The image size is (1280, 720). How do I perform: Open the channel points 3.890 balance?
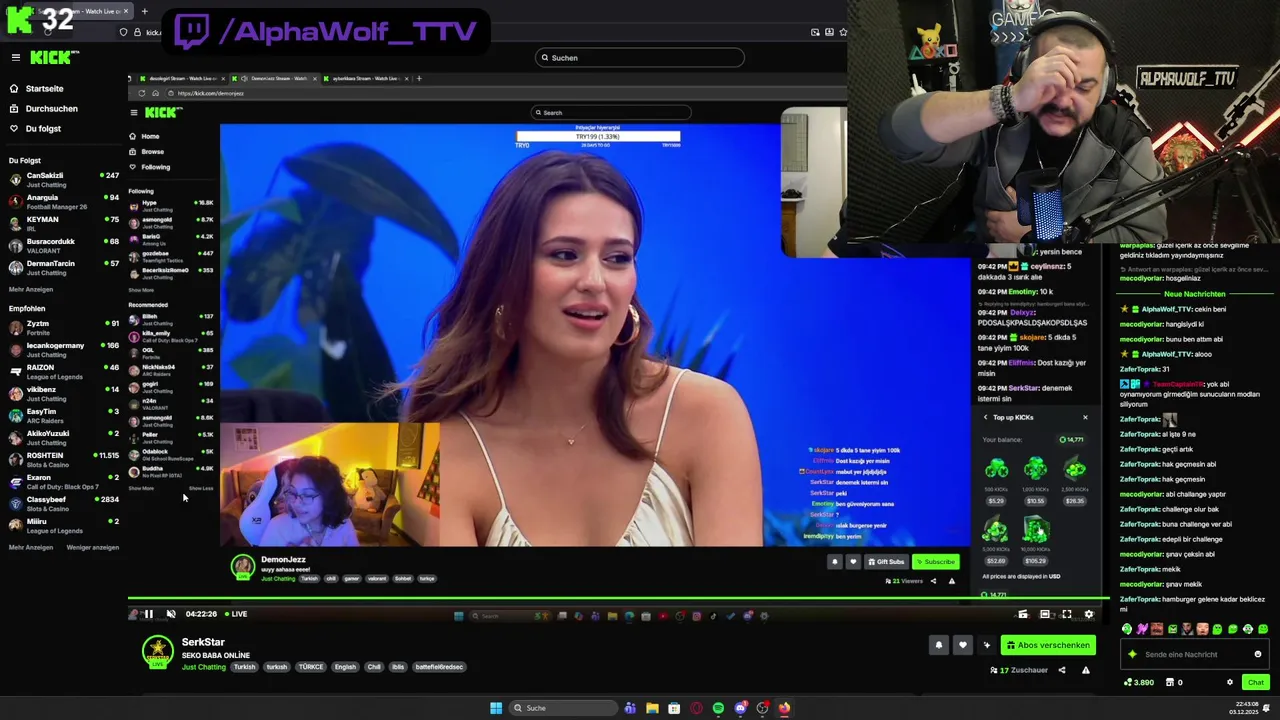(1139, 682)
